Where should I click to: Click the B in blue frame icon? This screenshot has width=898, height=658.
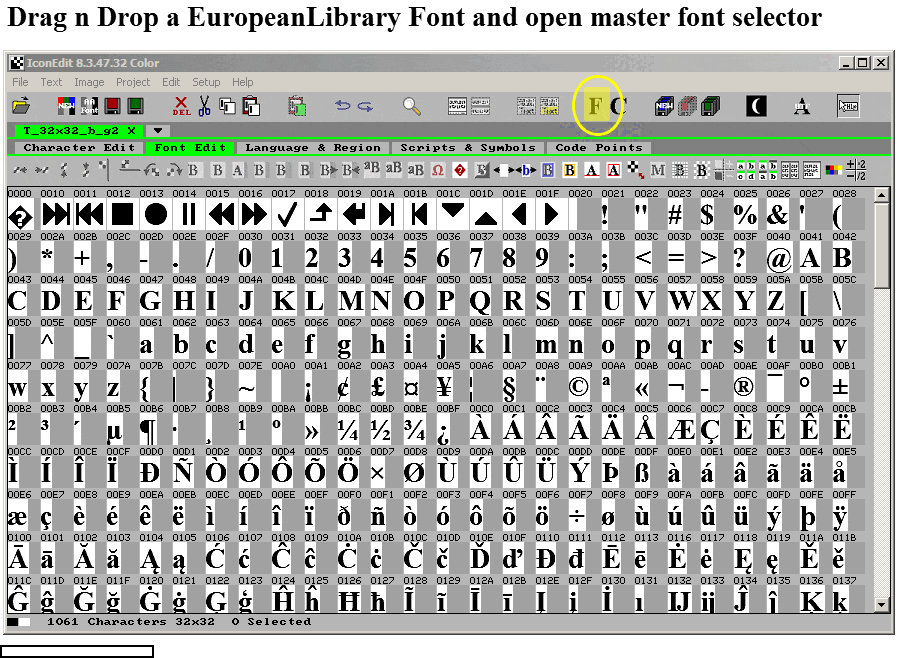[x=548, y=170]
